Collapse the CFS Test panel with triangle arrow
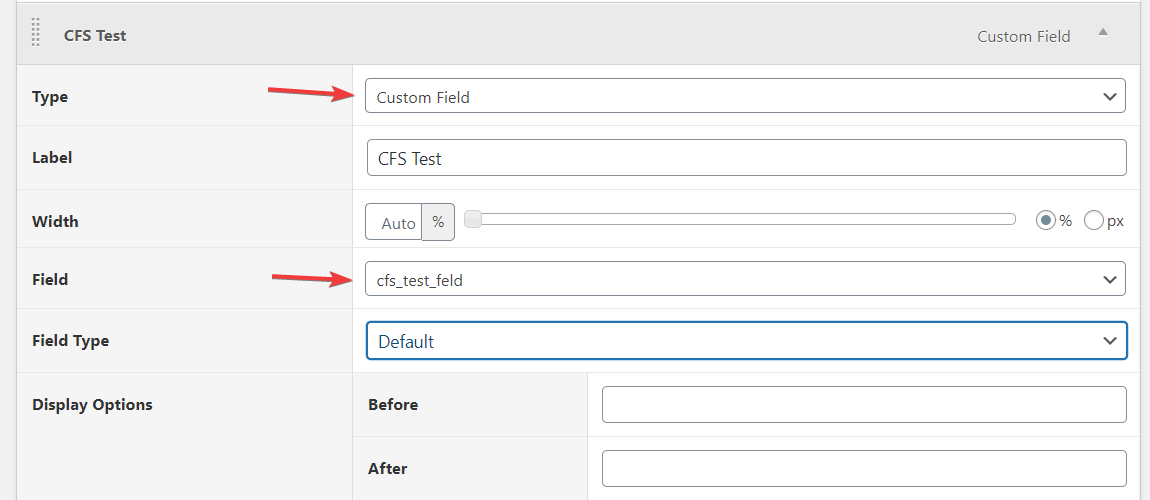1150x500 pixels. tap(1102, 32)
